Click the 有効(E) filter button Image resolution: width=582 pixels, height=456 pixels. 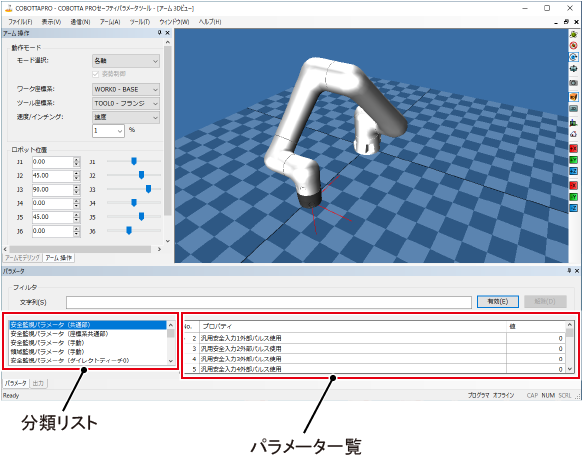coord(497,301)
